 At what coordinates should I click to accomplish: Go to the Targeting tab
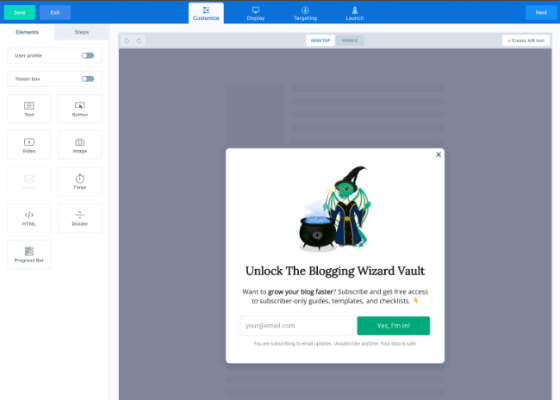305,13
